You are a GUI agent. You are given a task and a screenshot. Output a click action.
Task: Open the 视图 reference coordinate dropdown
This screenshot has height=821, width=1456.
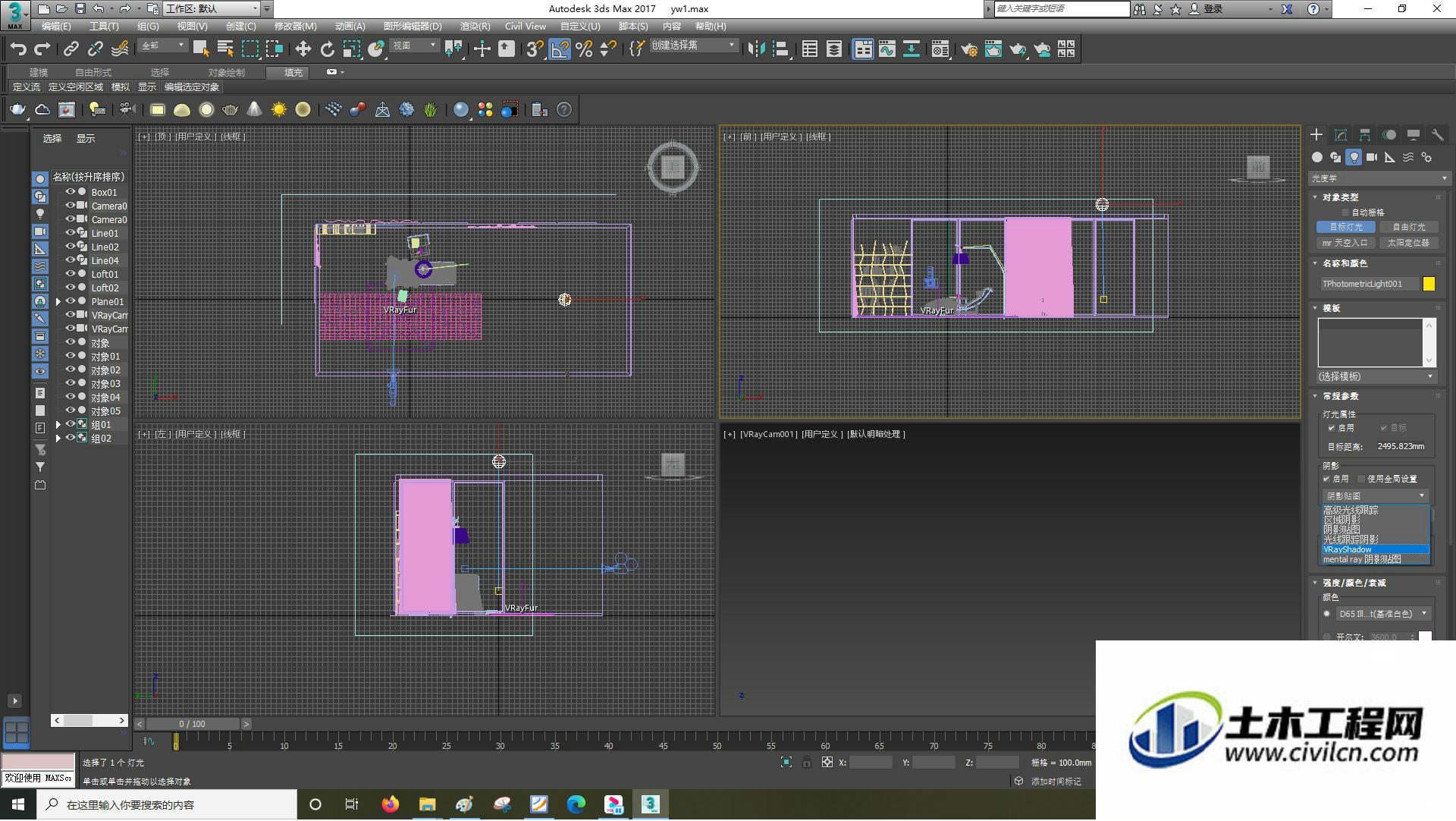413,46
